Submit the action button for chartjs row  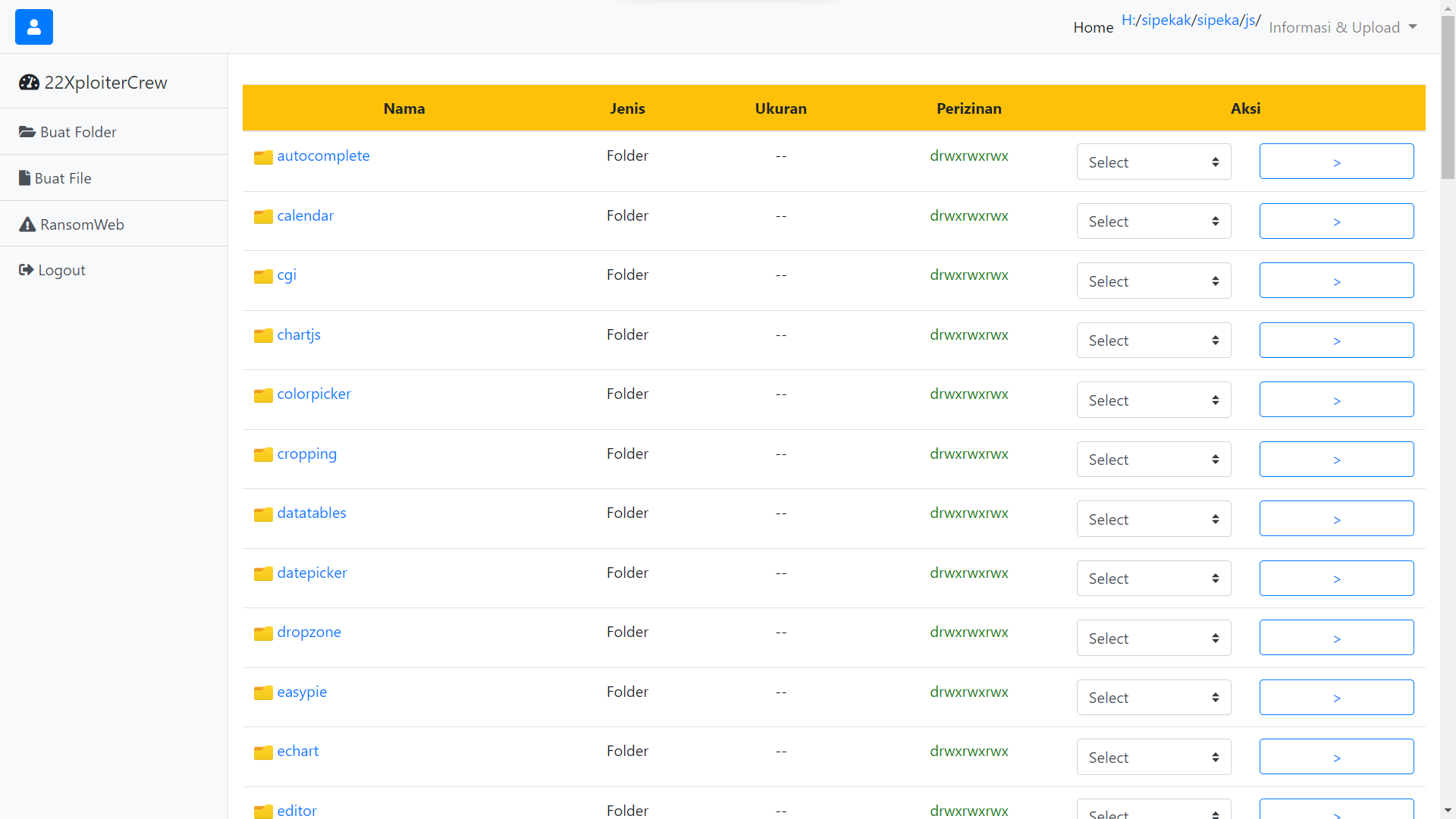1336,340
